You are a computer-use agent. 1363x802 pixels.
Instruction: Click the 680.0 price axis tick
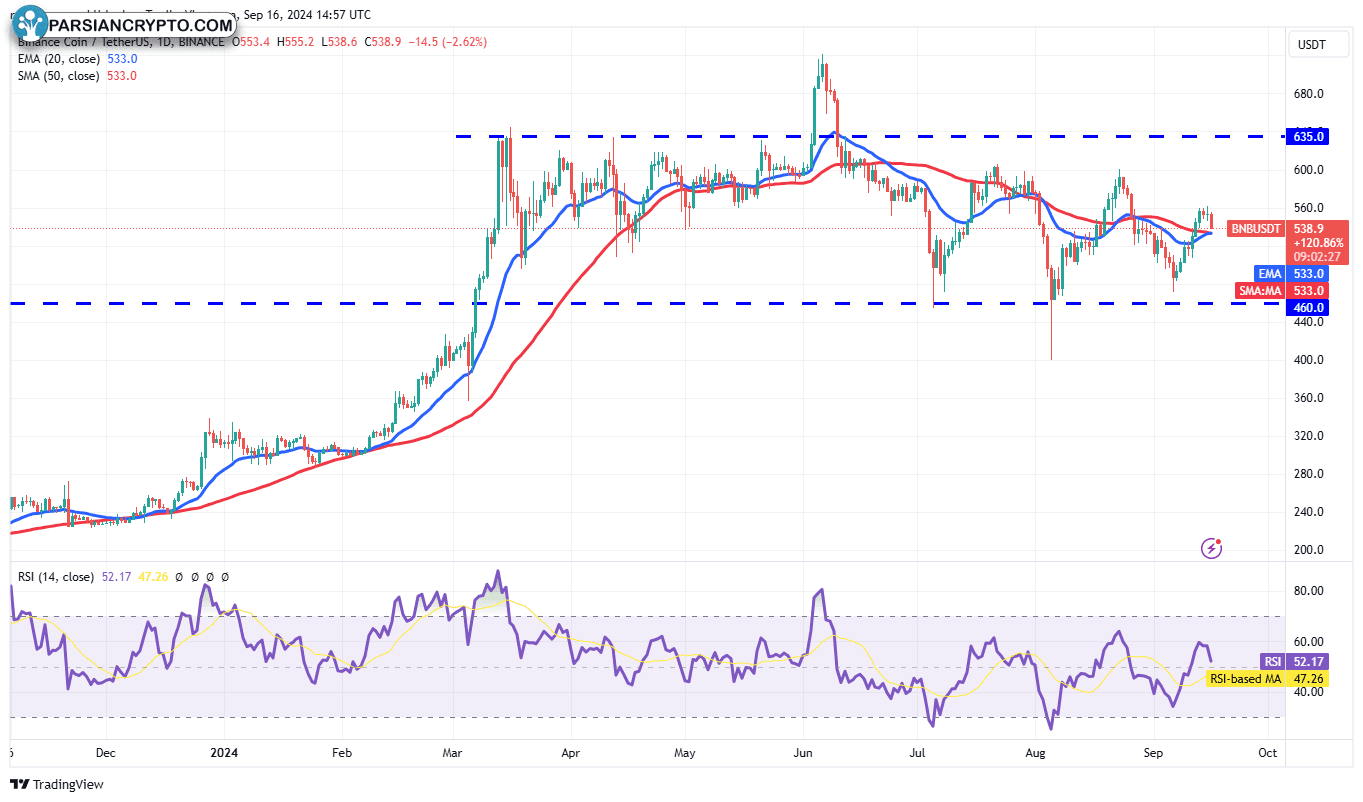(x=1310, y=94)
